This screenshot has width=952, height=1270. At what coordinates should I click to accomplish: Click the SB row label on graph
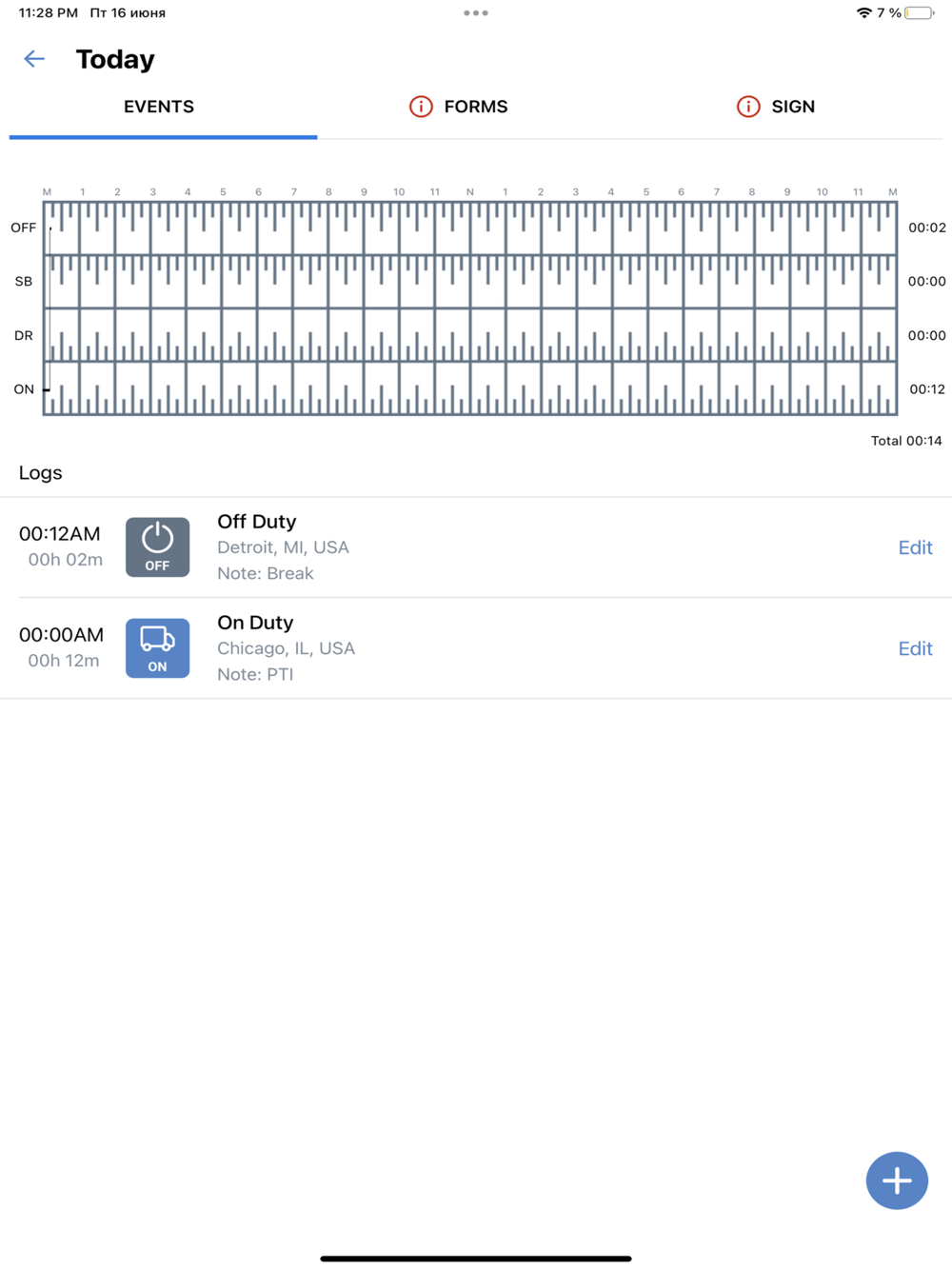point(24,281)
